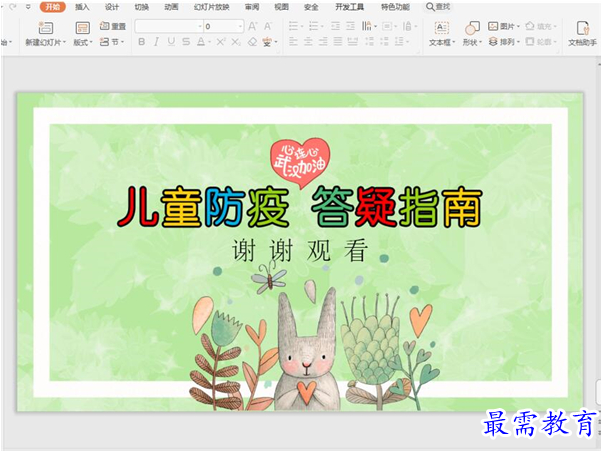
Task: Click the numbered list icon
Action: click(314, 26)
